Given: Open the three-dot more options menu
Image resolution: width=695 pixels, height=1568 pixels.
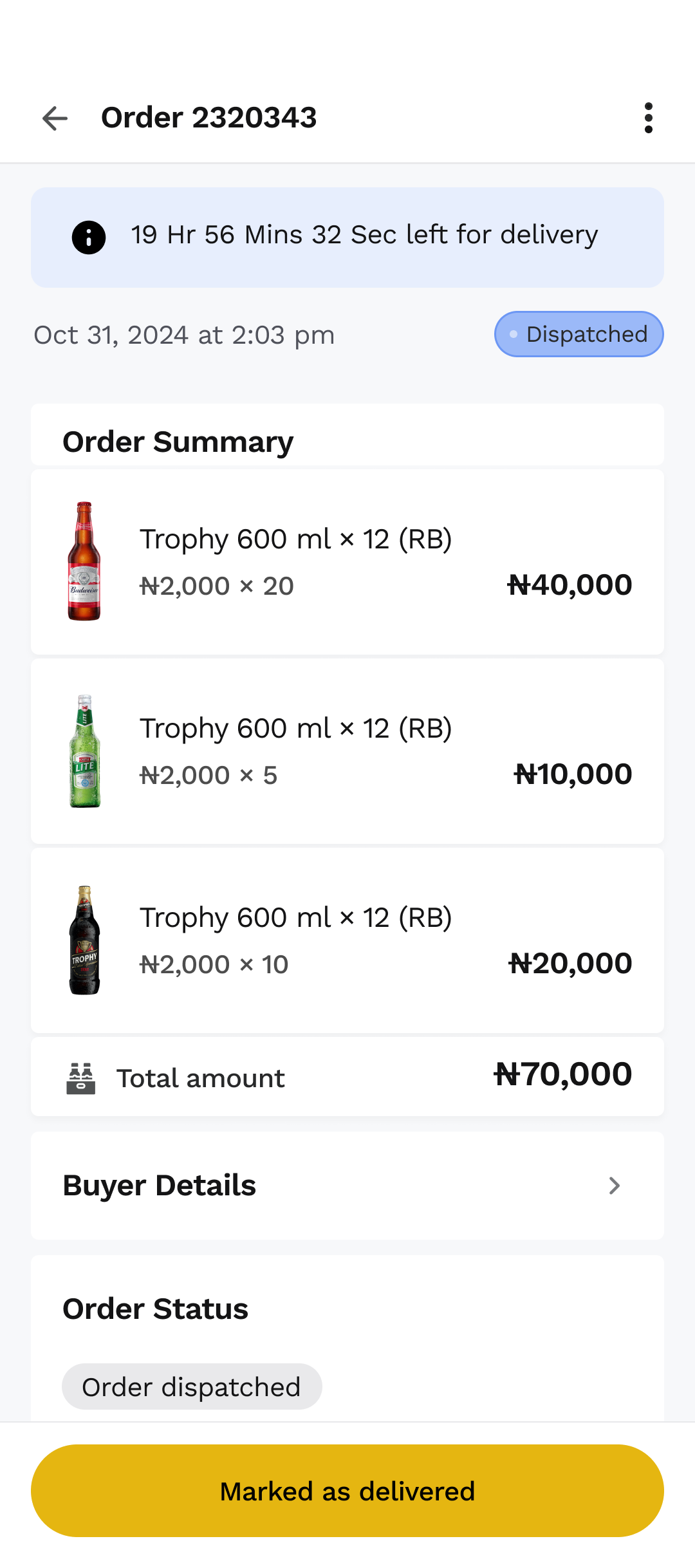Looking at the screenshot, I should tap(648, 118).
